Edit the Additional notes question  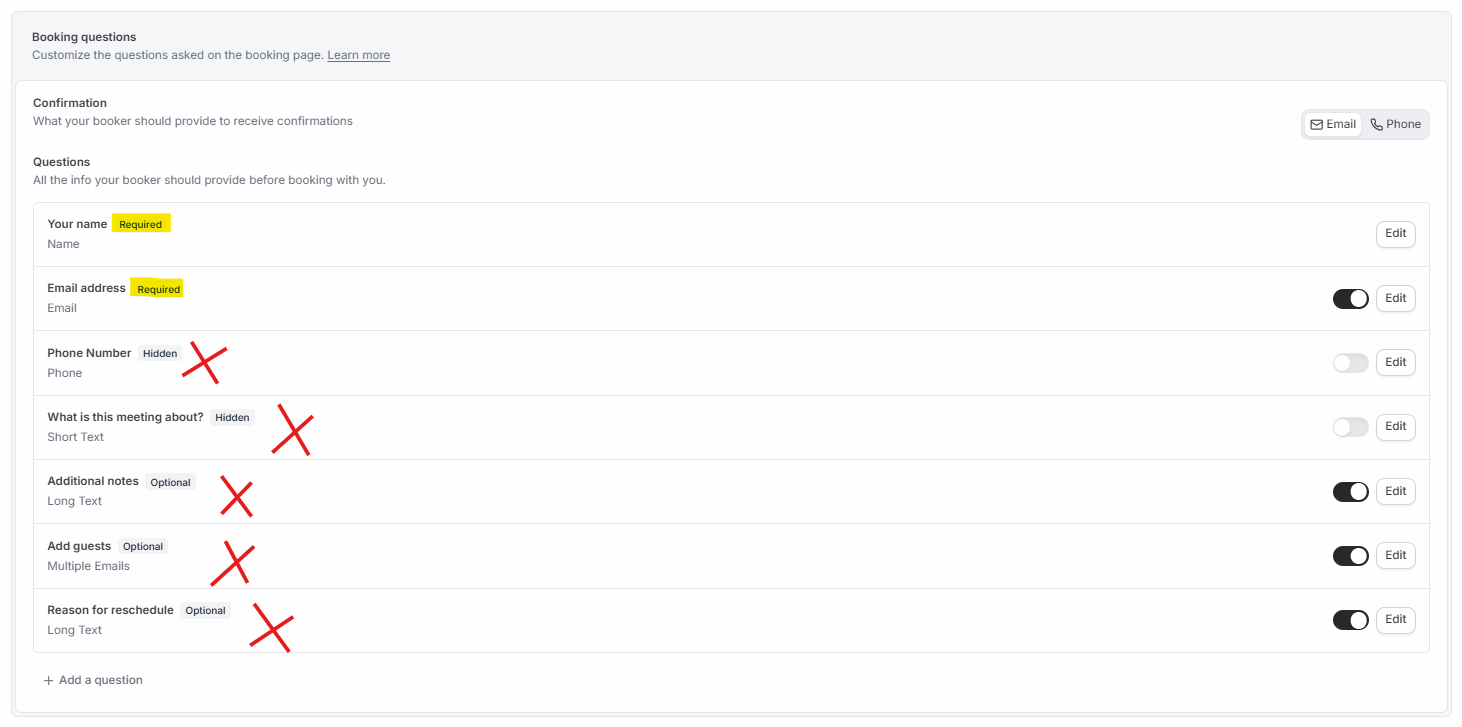coord(1395,491)
